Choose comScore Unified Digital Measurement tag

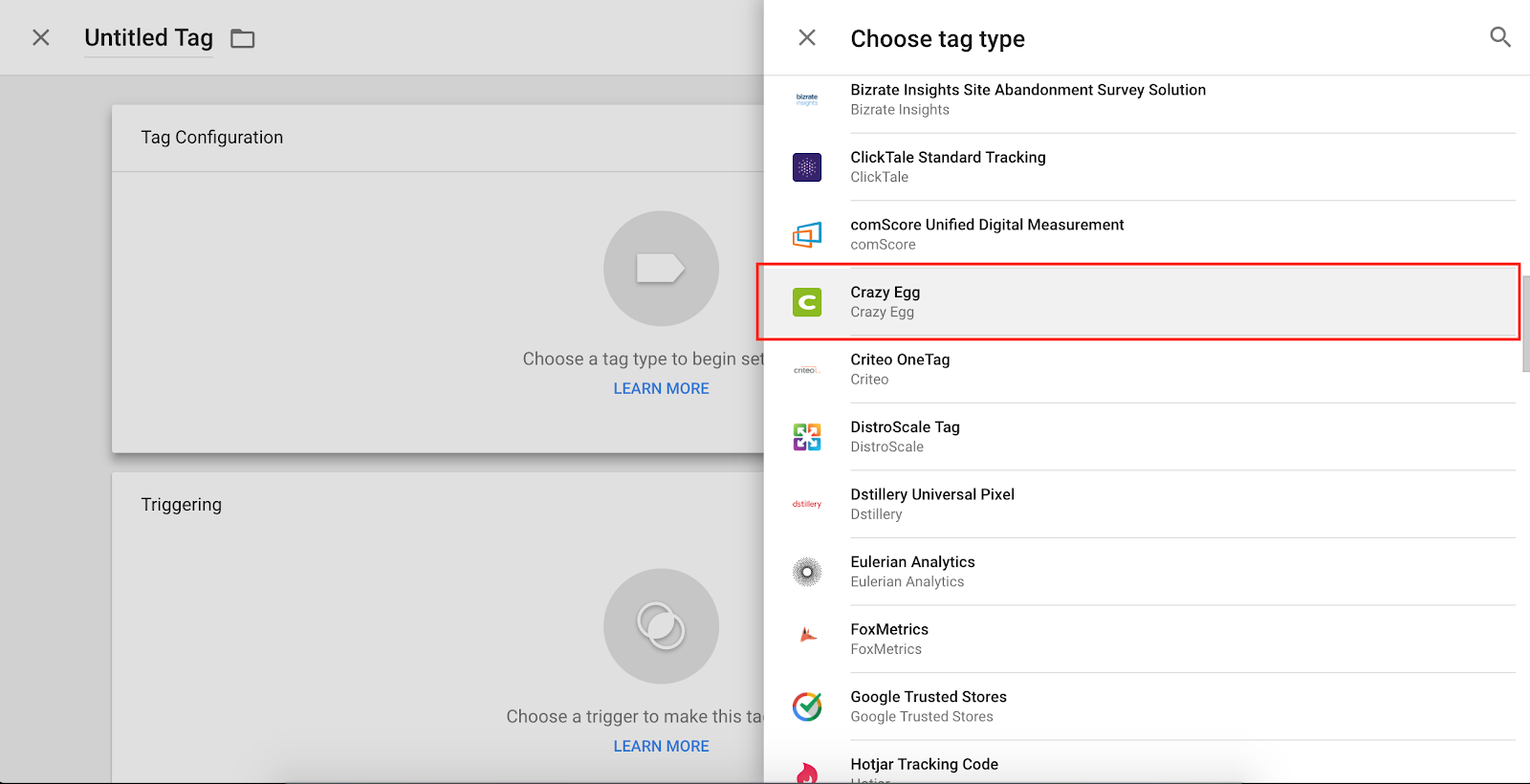coord(1140,234)
